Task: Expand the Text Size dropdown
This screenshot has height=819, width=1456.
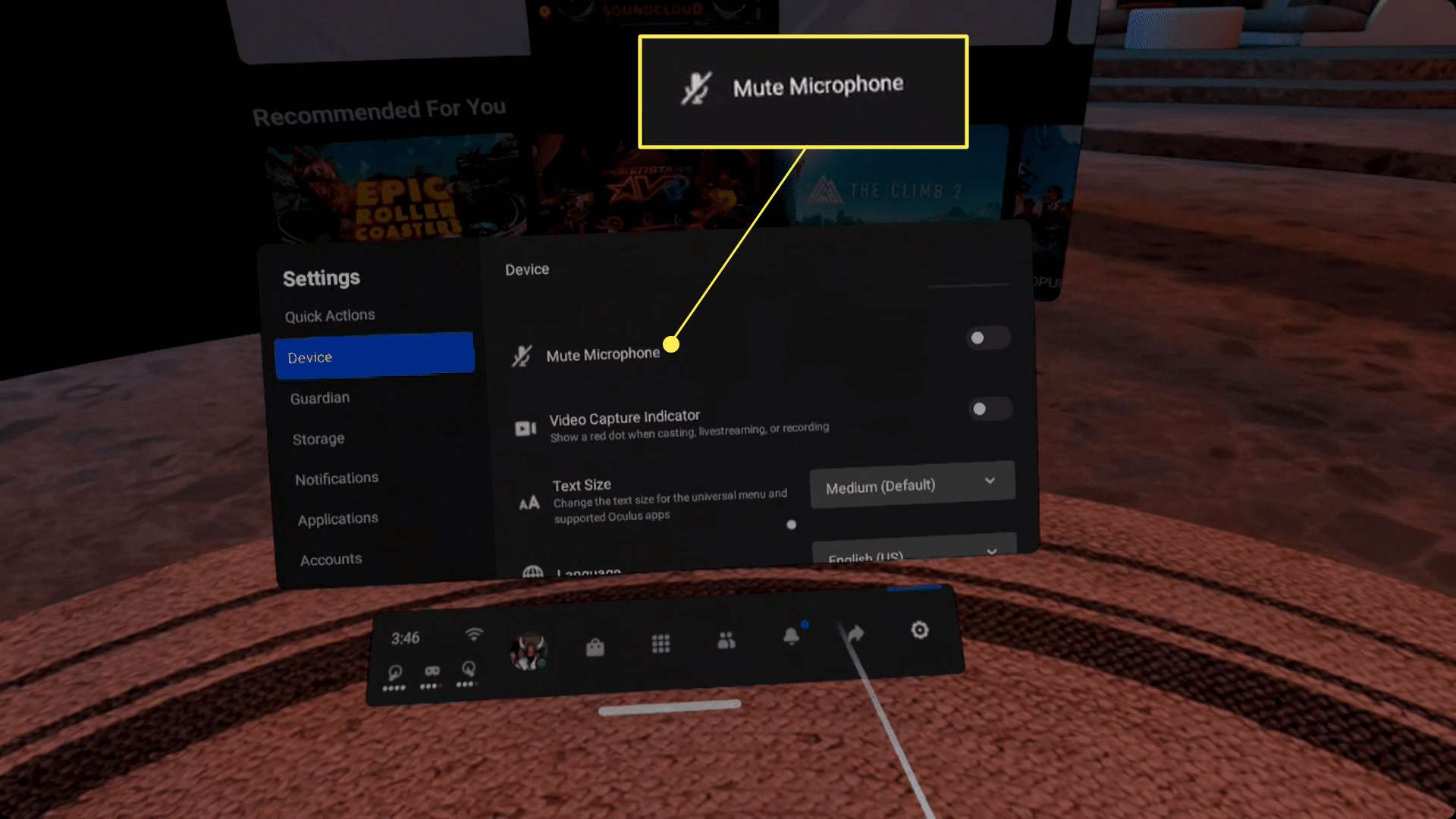Action: click(x=908, y=484)
